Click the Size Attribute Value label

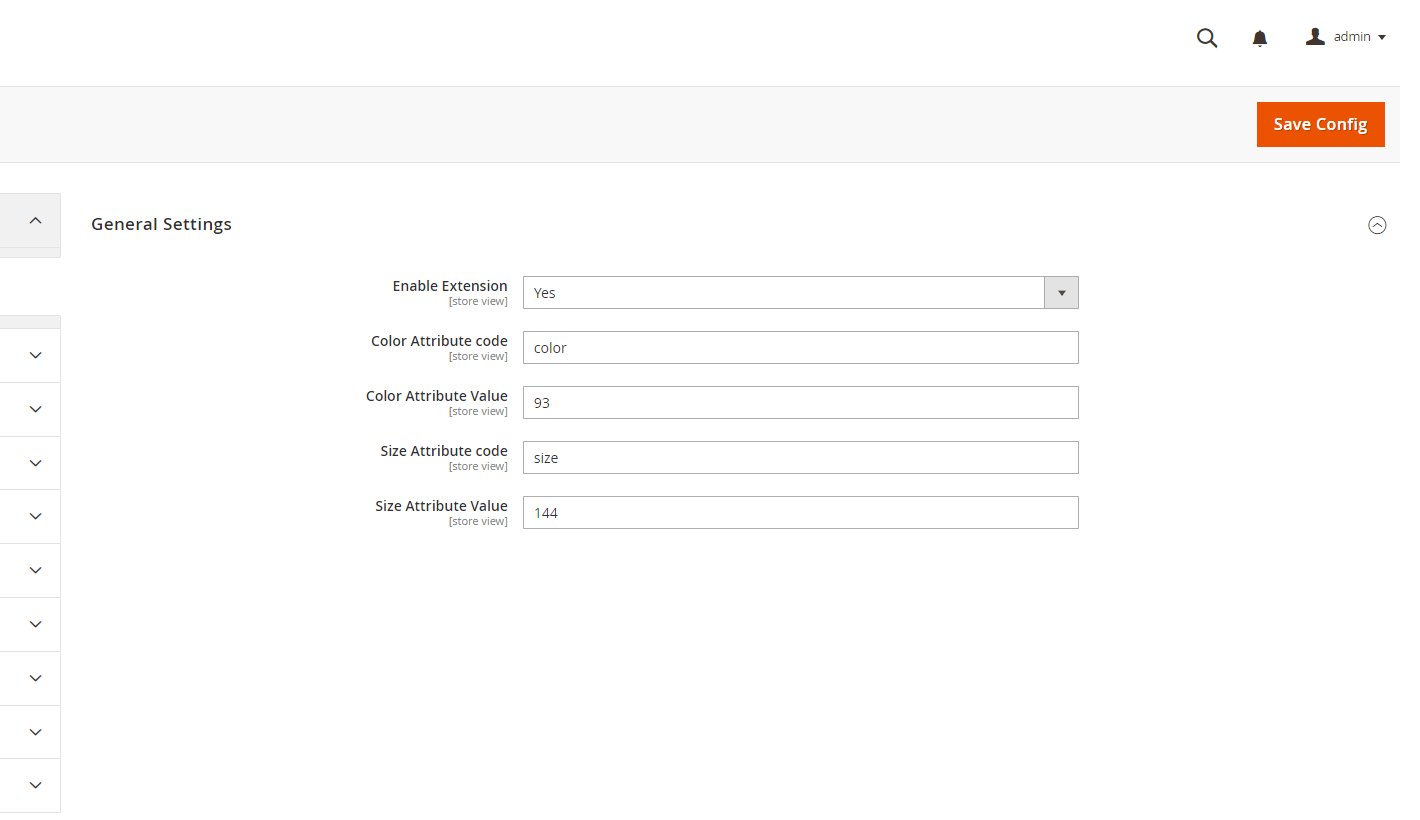[441, 506]
